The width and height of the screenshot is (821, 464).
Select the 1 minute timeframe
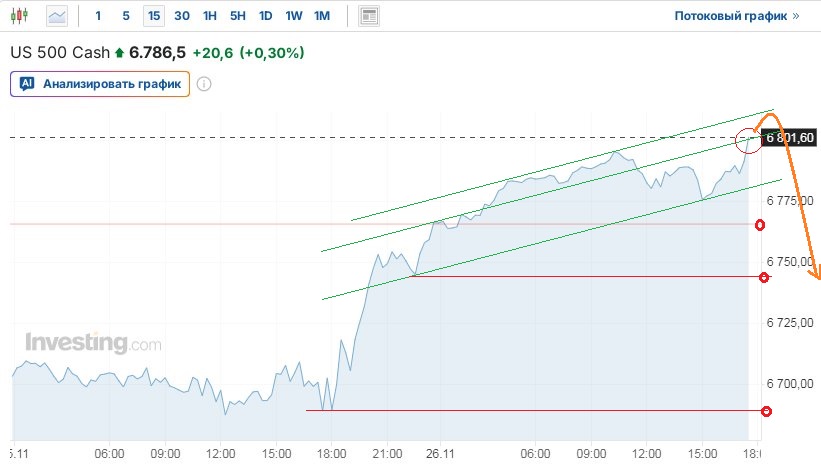(x=98, y=16)
